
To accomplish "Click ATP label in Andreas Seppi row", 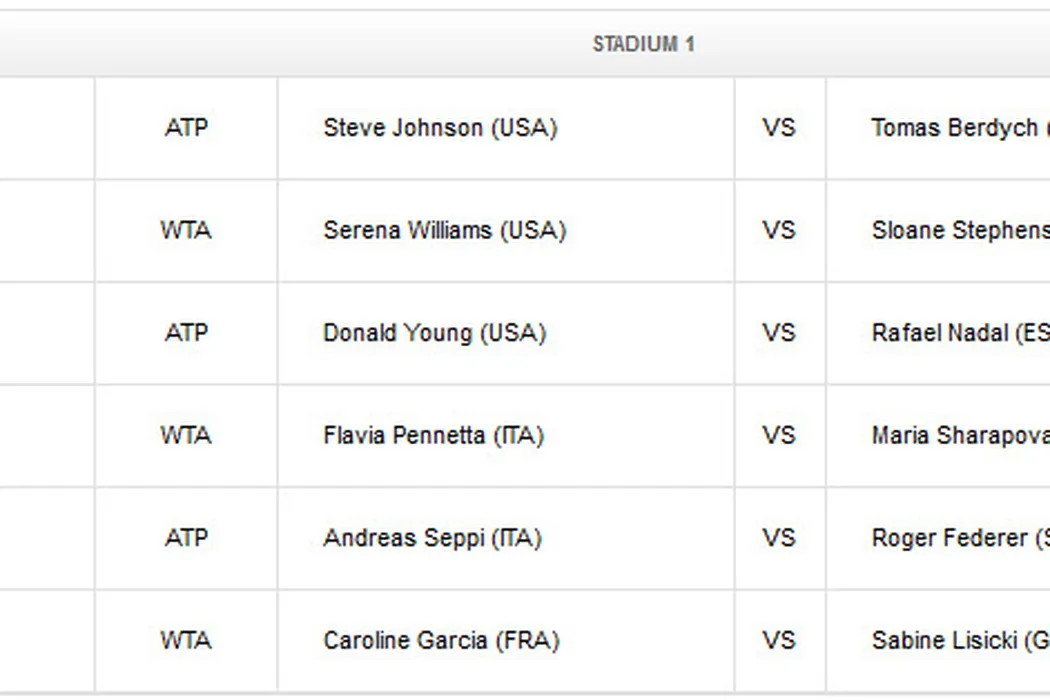I will 186,538.
